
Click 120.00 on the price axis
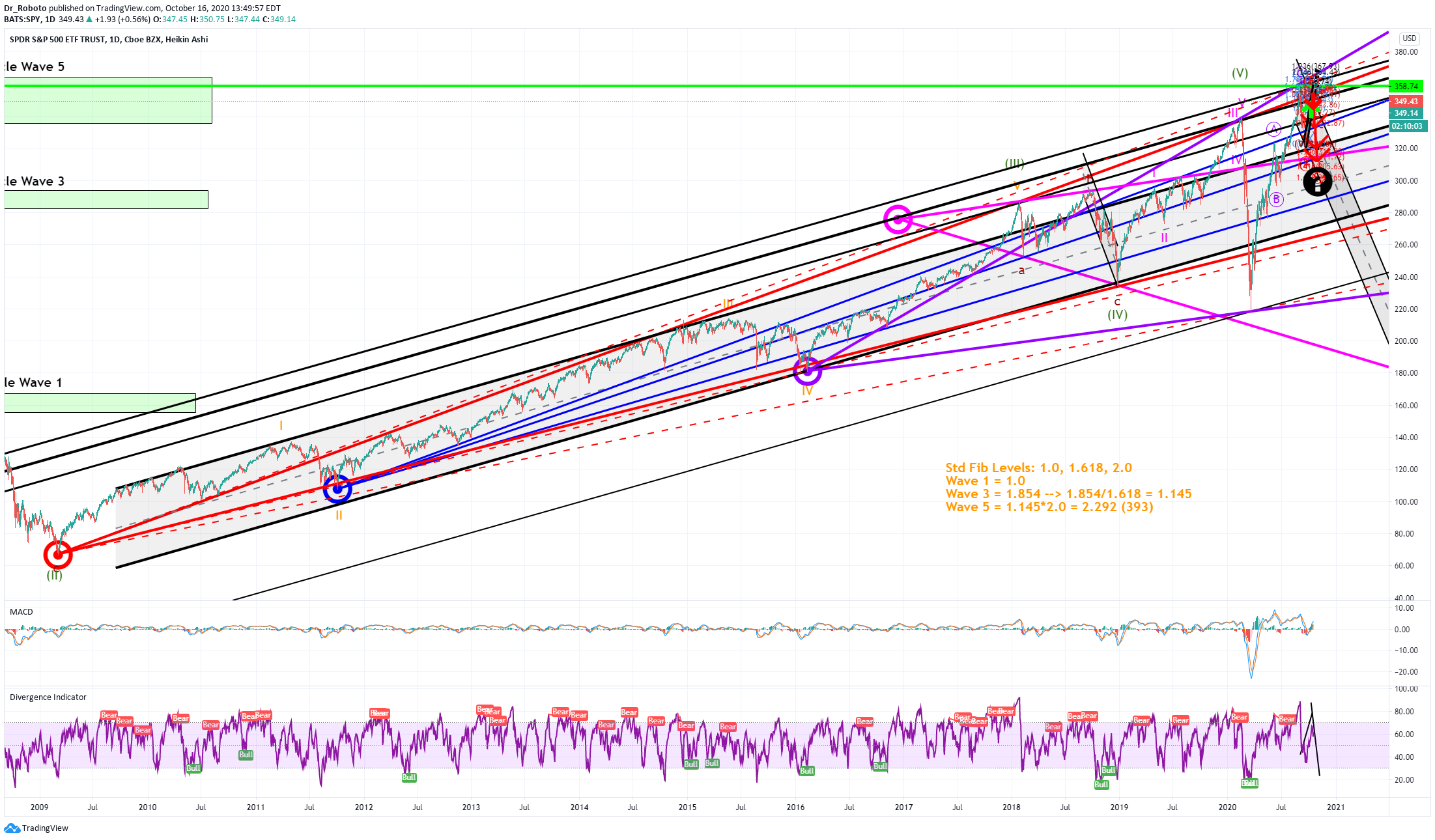coord(1406,469)
